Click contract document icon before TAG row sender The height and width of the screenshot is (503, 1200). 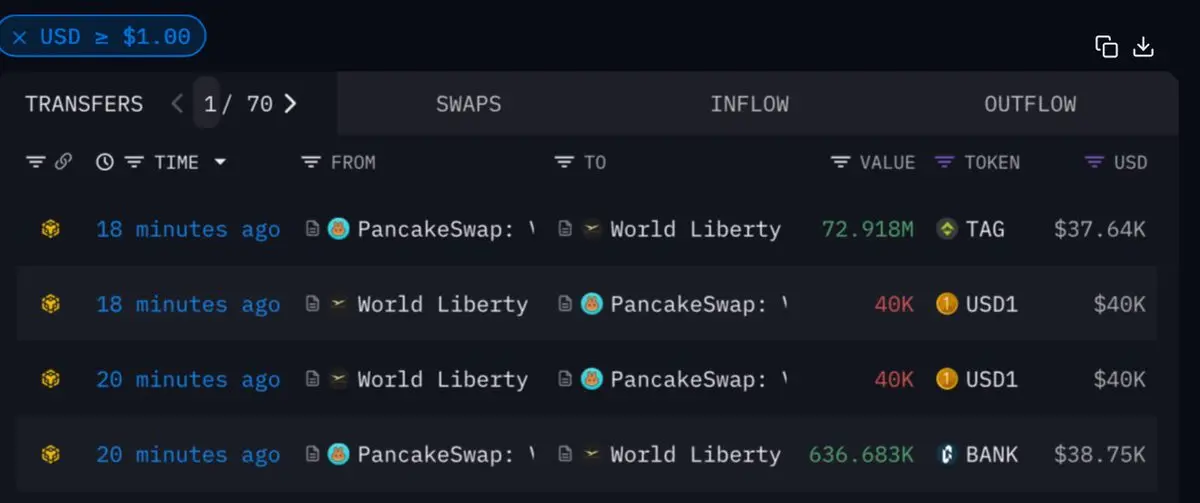click(x=314, y=229)
